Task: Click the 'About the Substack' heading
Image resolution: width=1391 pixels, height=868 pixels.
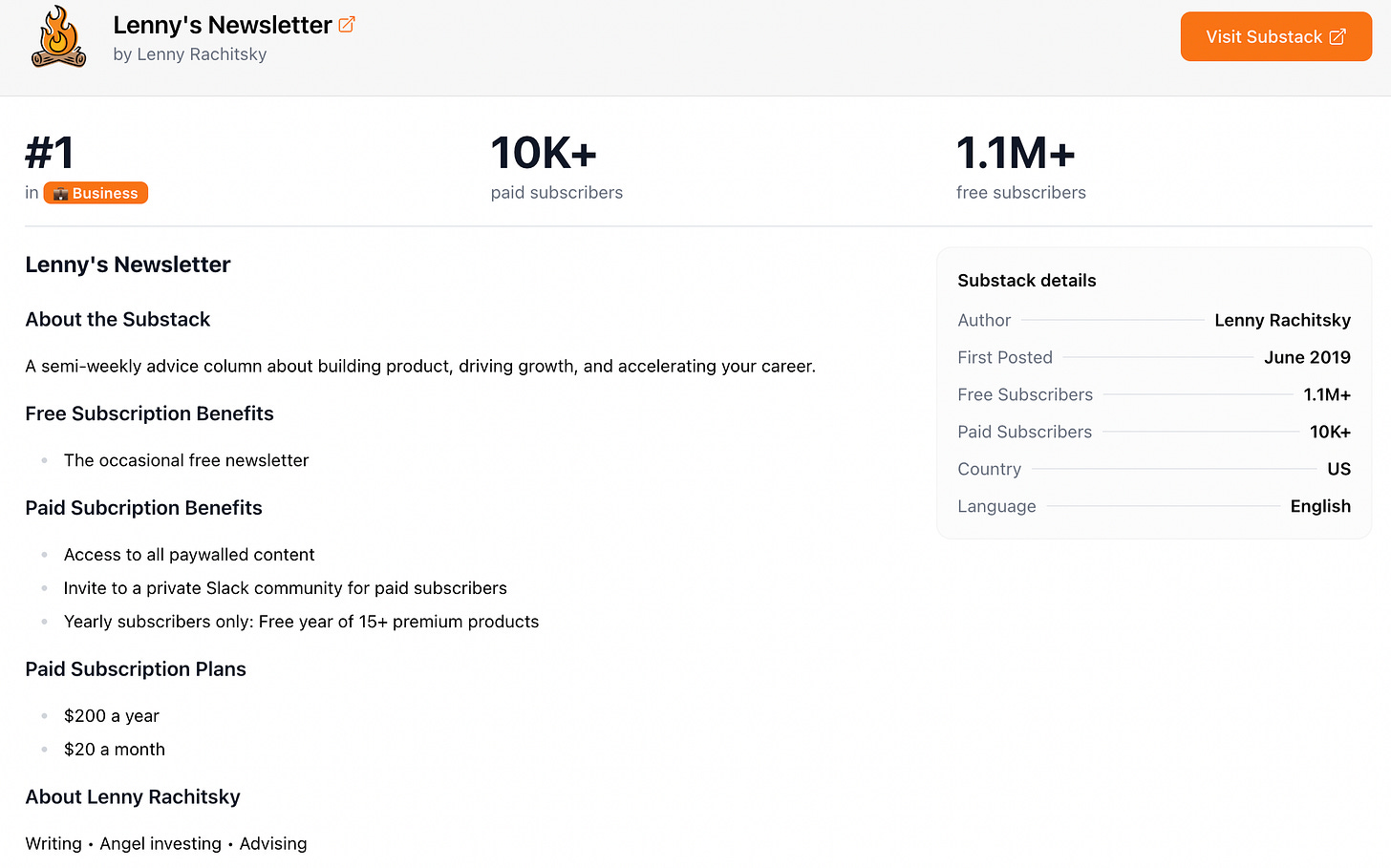Action: point(118,320)
